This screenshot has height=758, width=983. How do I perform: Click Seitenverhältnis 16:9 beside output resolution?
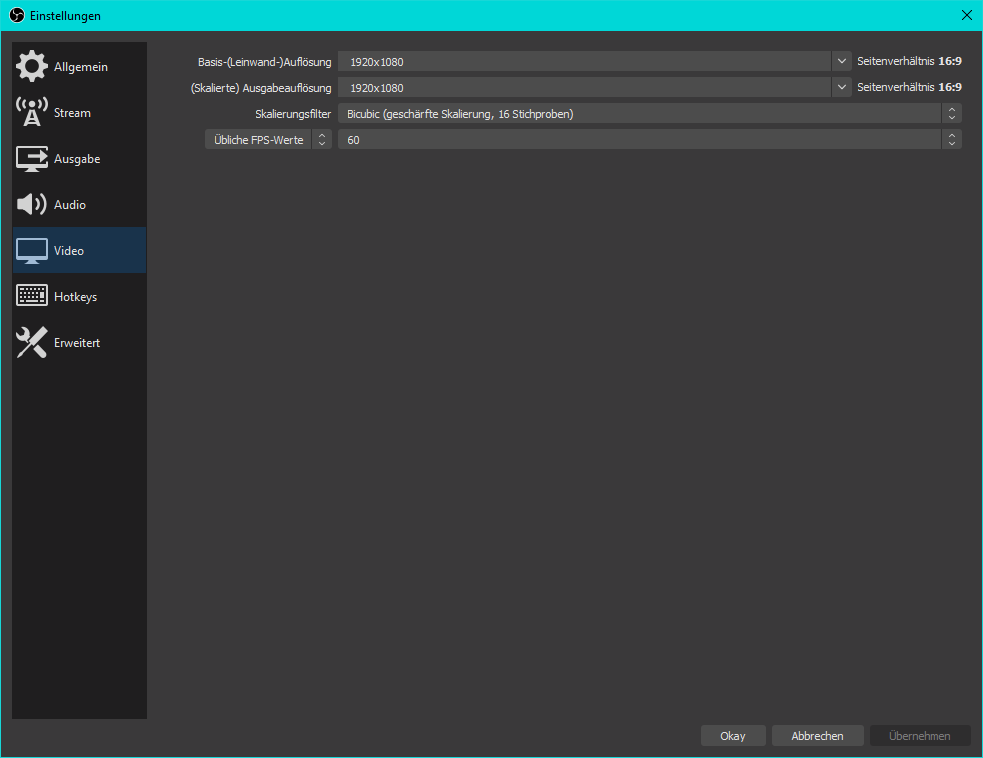909,87
